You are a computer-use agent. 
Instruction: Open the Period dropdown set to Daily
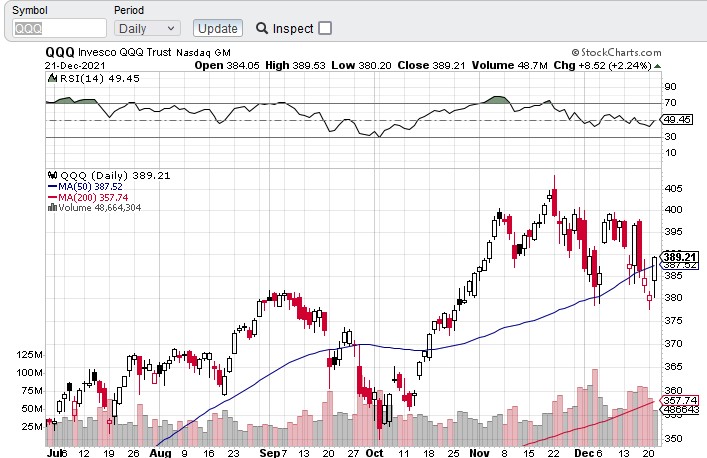pyautogui.click(x=147, y=28)
